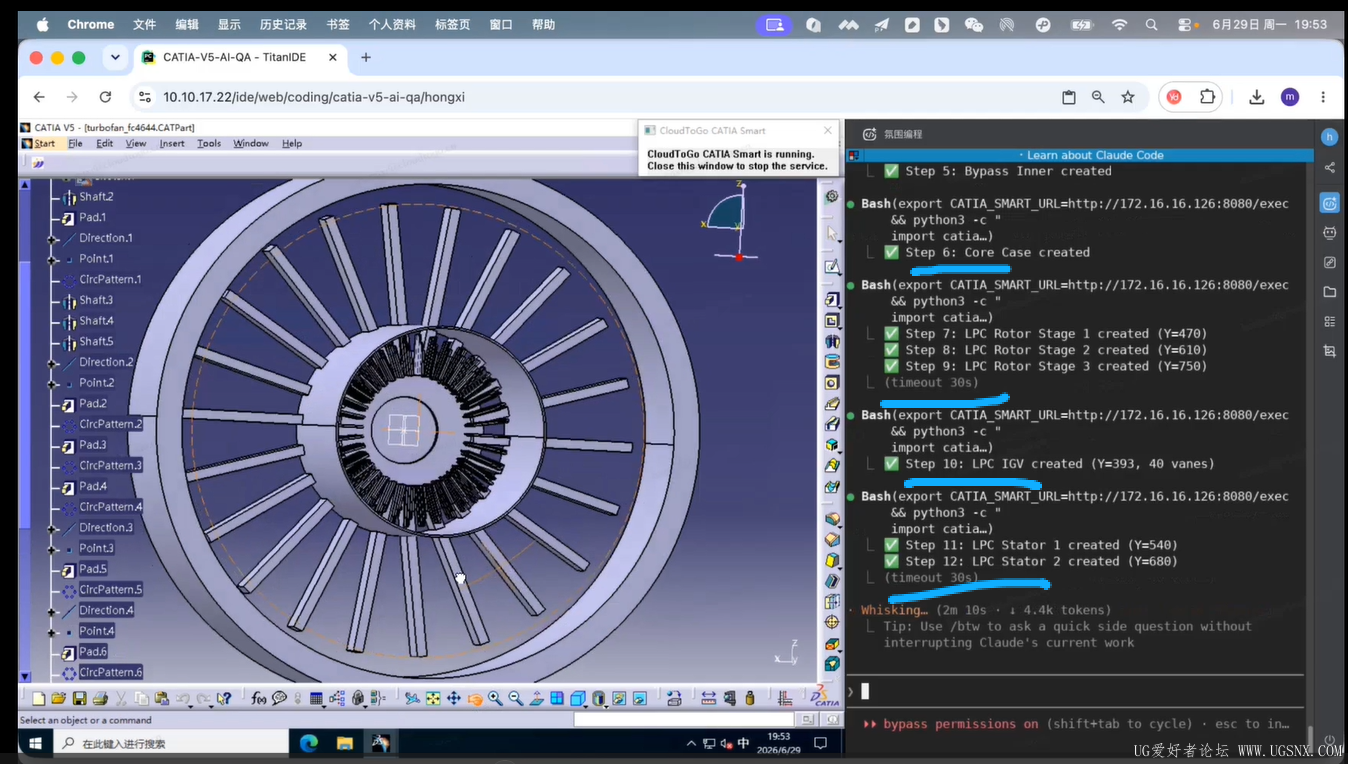
Task: Click the Measure Inertia weight icon
Action: tap(750, 698)
